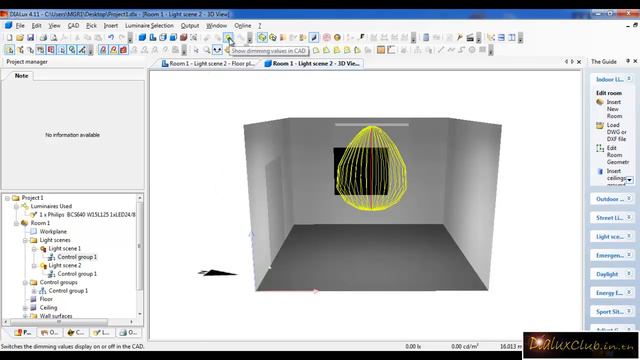Expand Control group 1 under Control groups
640x360 pixels.
click(34, 291)
